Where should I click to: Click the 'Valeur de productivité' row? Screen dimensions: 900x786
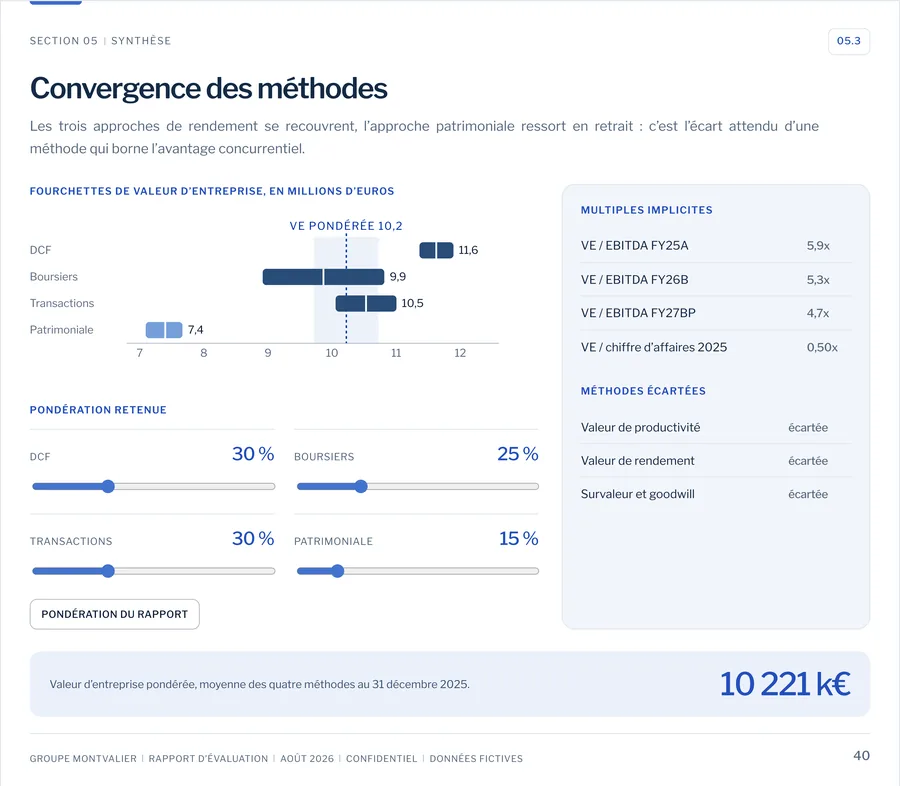pyautogui.click(x=716, y=428)
